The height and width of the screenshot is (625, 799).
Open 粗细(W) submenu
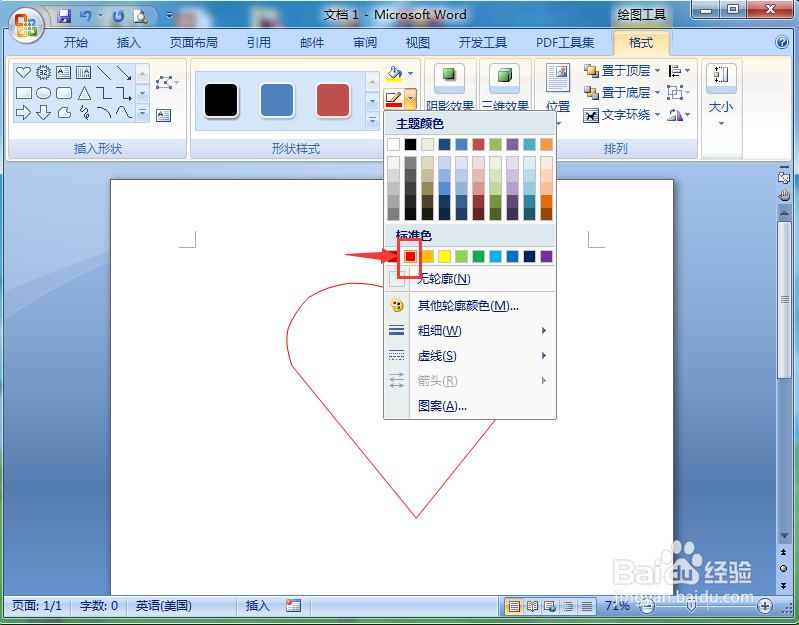pos(470,331)
